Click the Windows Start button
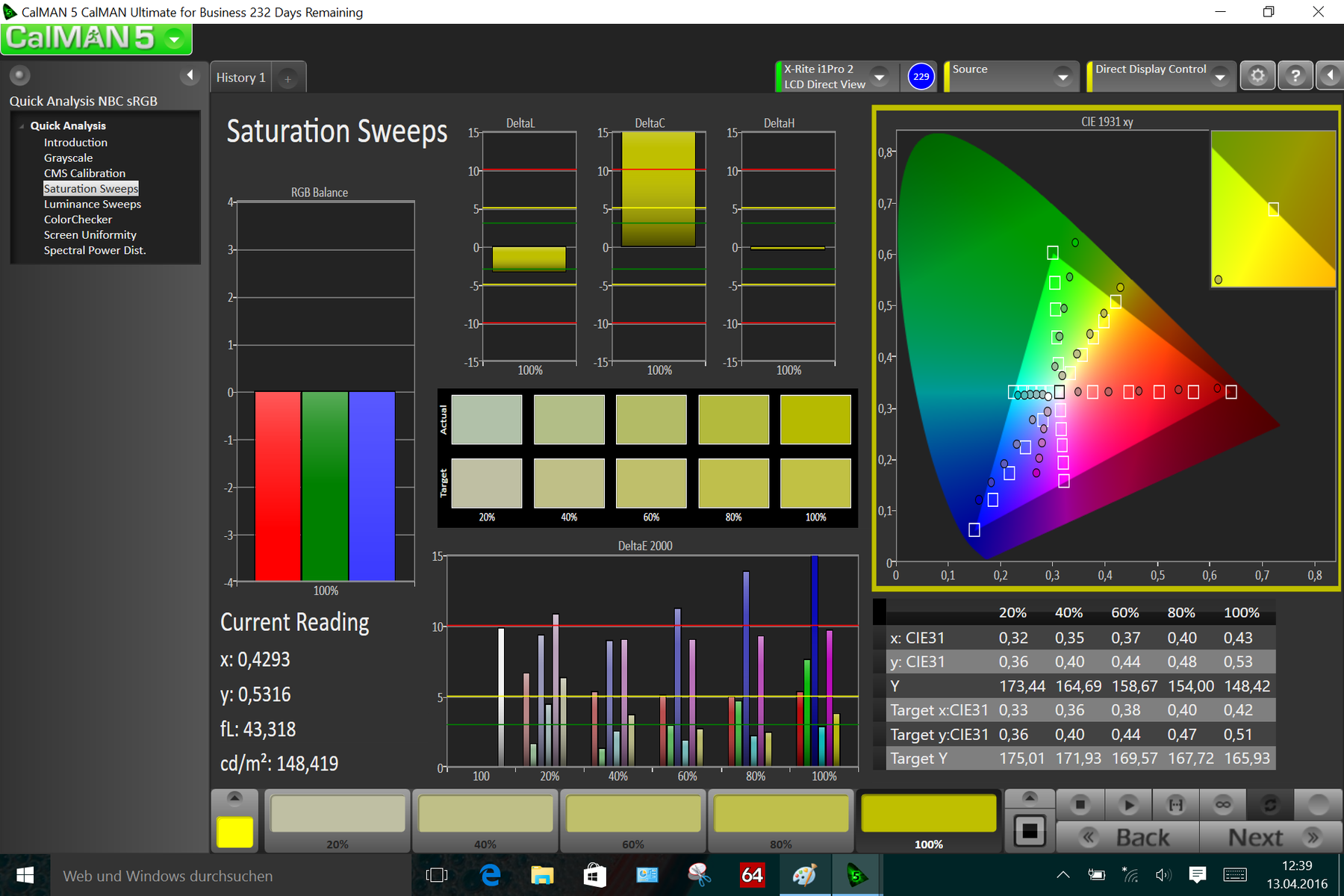Image resolution: width=1344 pixels, height=896 pixels. click(x=25, y=875)
